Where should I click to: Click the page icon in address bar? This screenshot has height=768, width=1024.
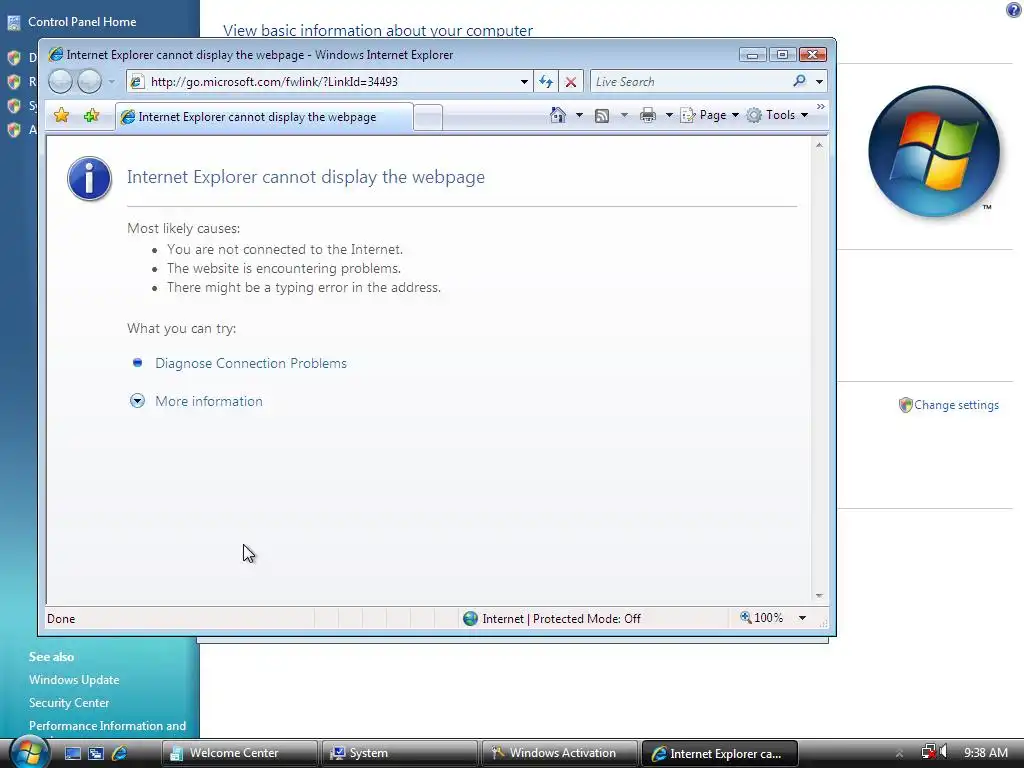click(x=136, y=82)
